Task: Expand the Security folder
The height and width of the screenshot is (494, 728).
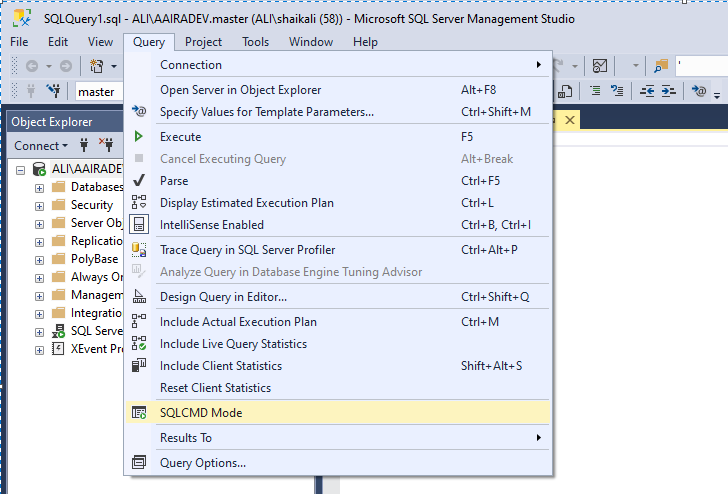Action: pyautogui.click(x=39, y=206)
